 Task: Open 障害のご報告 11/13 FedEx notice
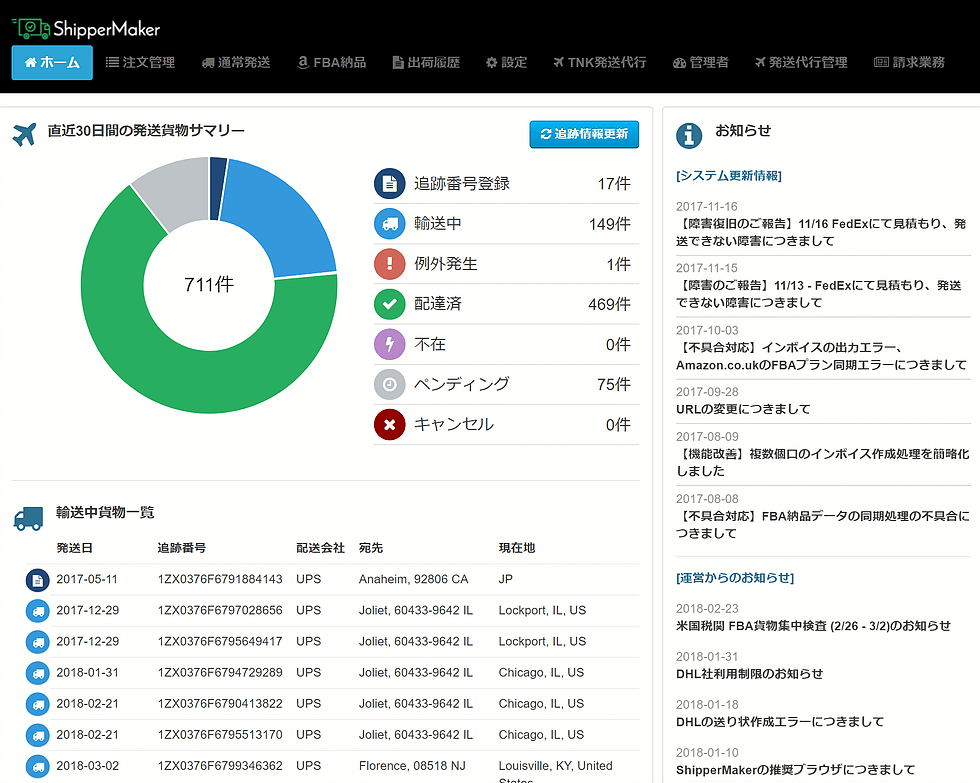pyautogui.click(x=819, y=294)
